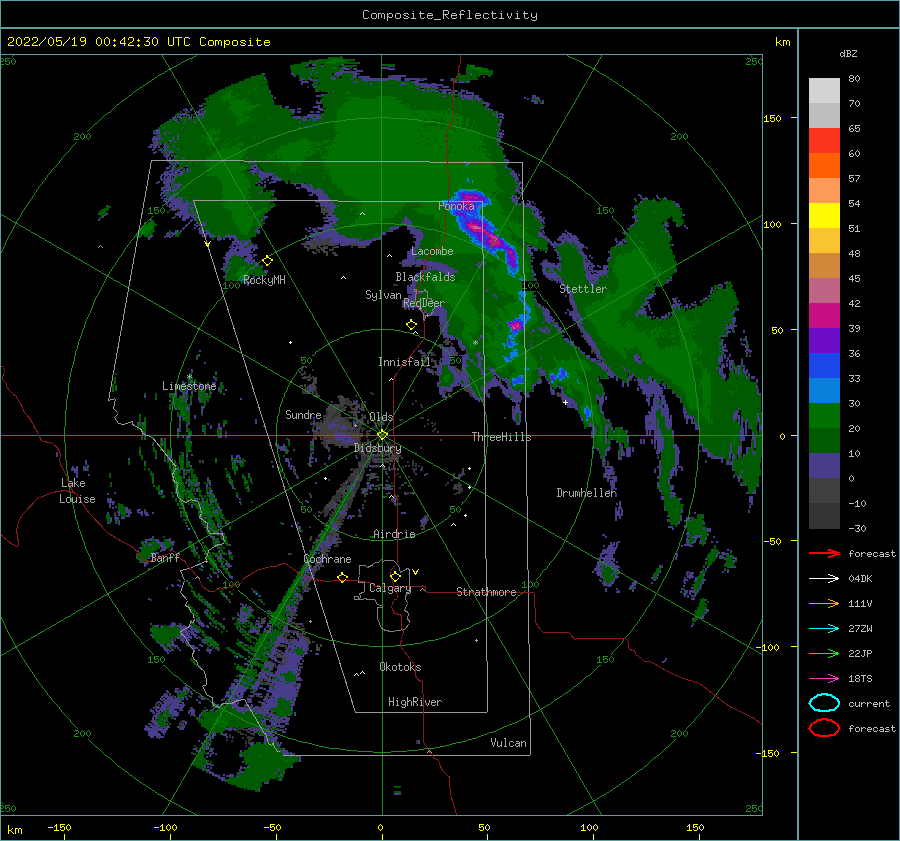This screenshot has width=900, height=841.
Task: Click the Composite_Reflectivity title text
Action: click(450, 15)
